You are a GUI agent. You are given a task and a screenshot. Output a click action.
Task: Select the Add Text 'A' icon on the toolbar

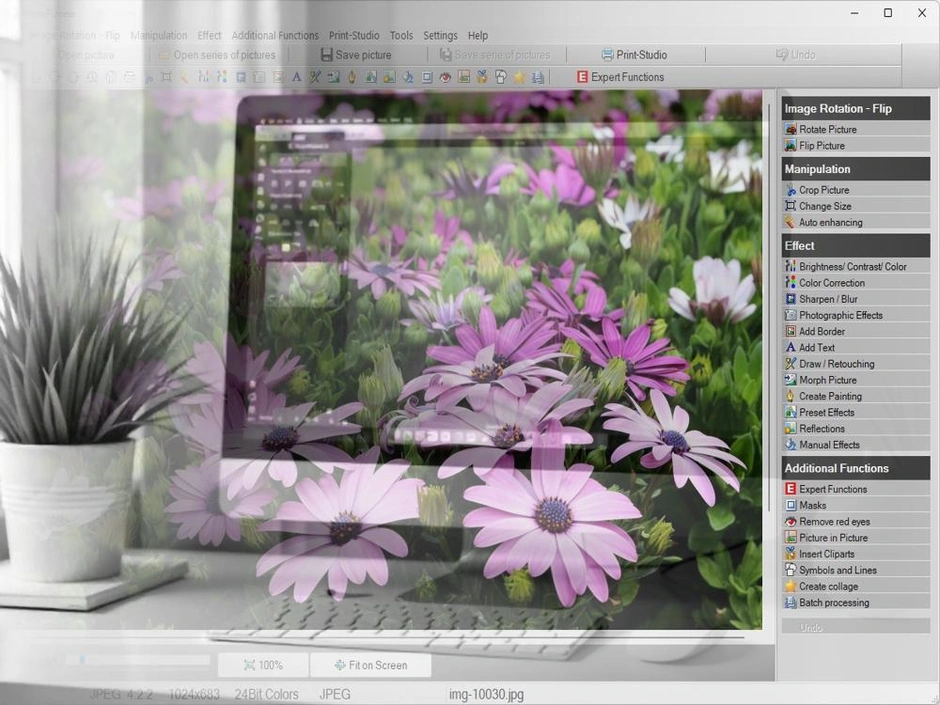click(297, 76)
